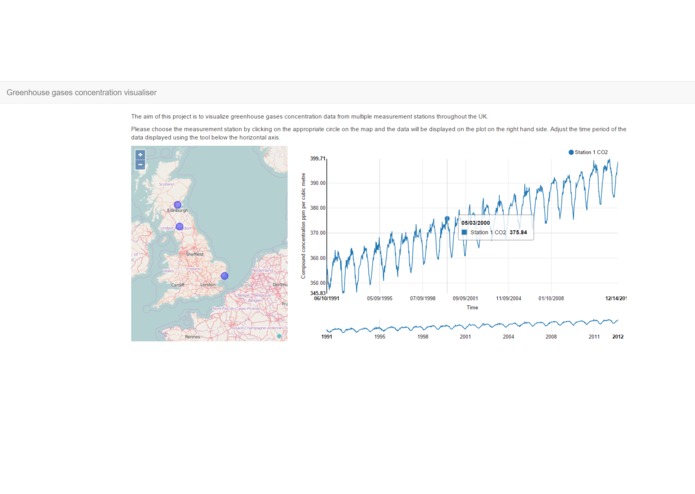Click the tooltip date 05/03/2000
695x494 pixels.
pos(475,223)
